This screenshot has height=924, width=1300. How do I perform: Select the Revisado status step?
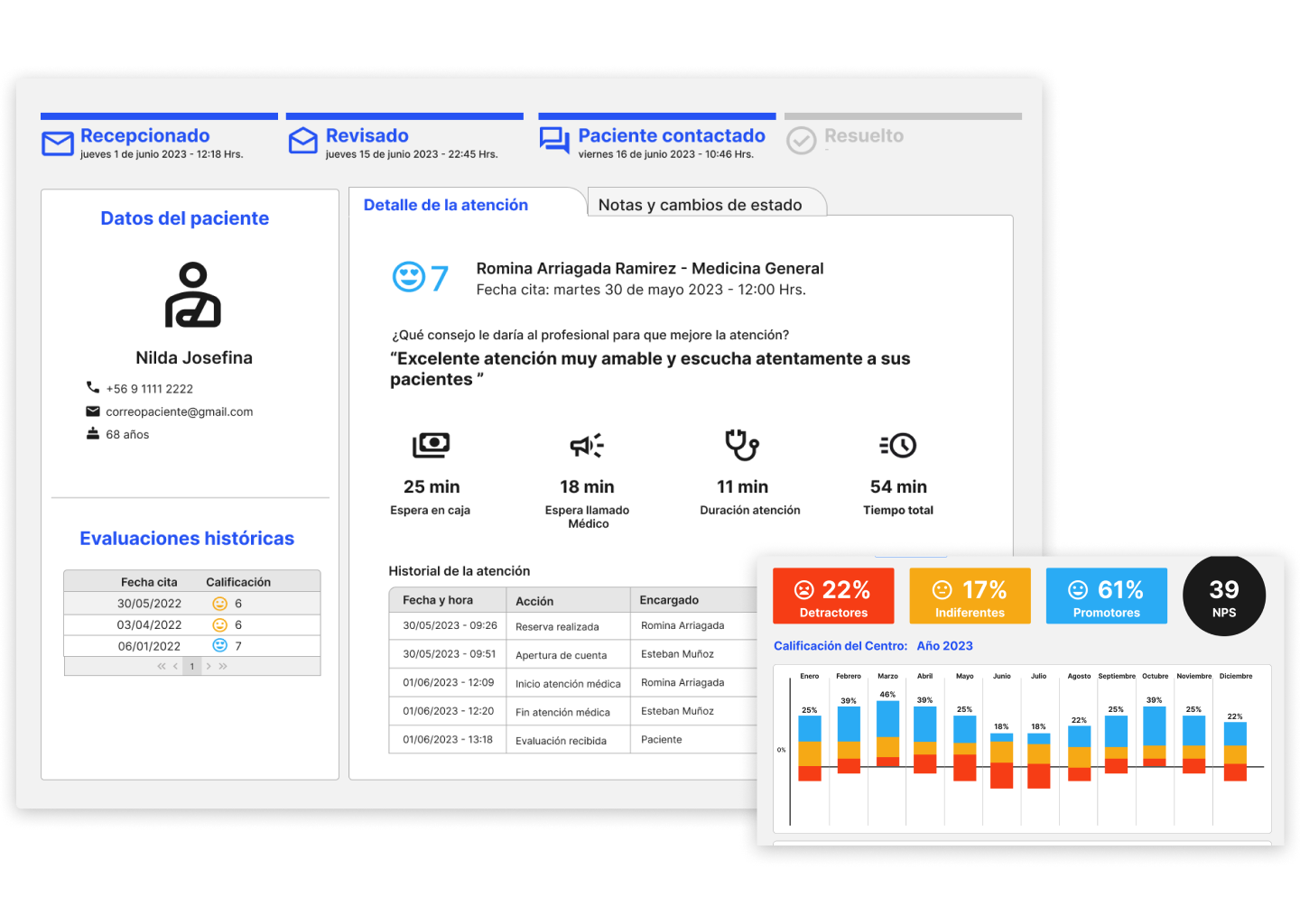pos(404,137)
